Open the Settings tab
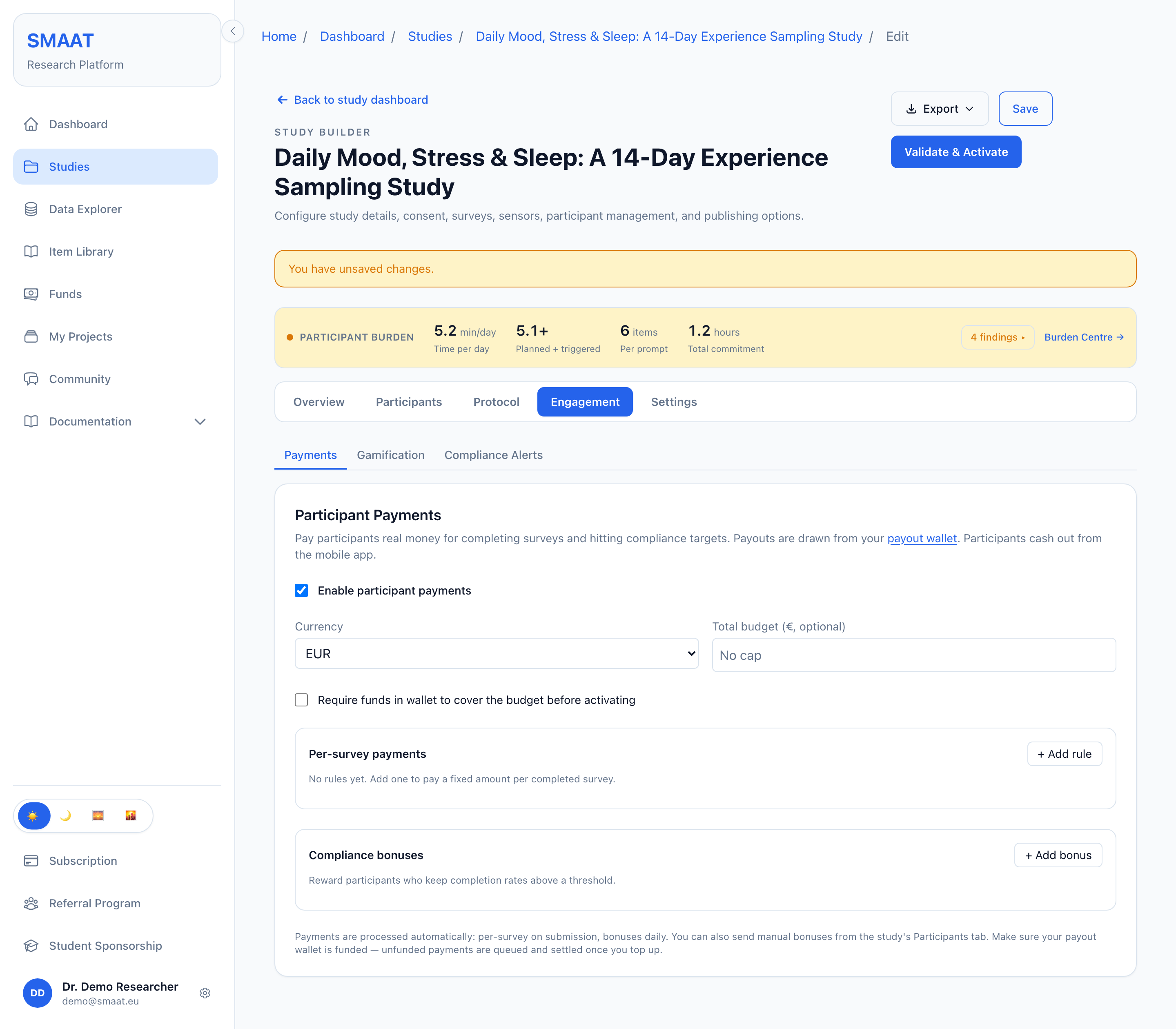The width and height of the screenshot is (1176, 1029). coord(674,402)
